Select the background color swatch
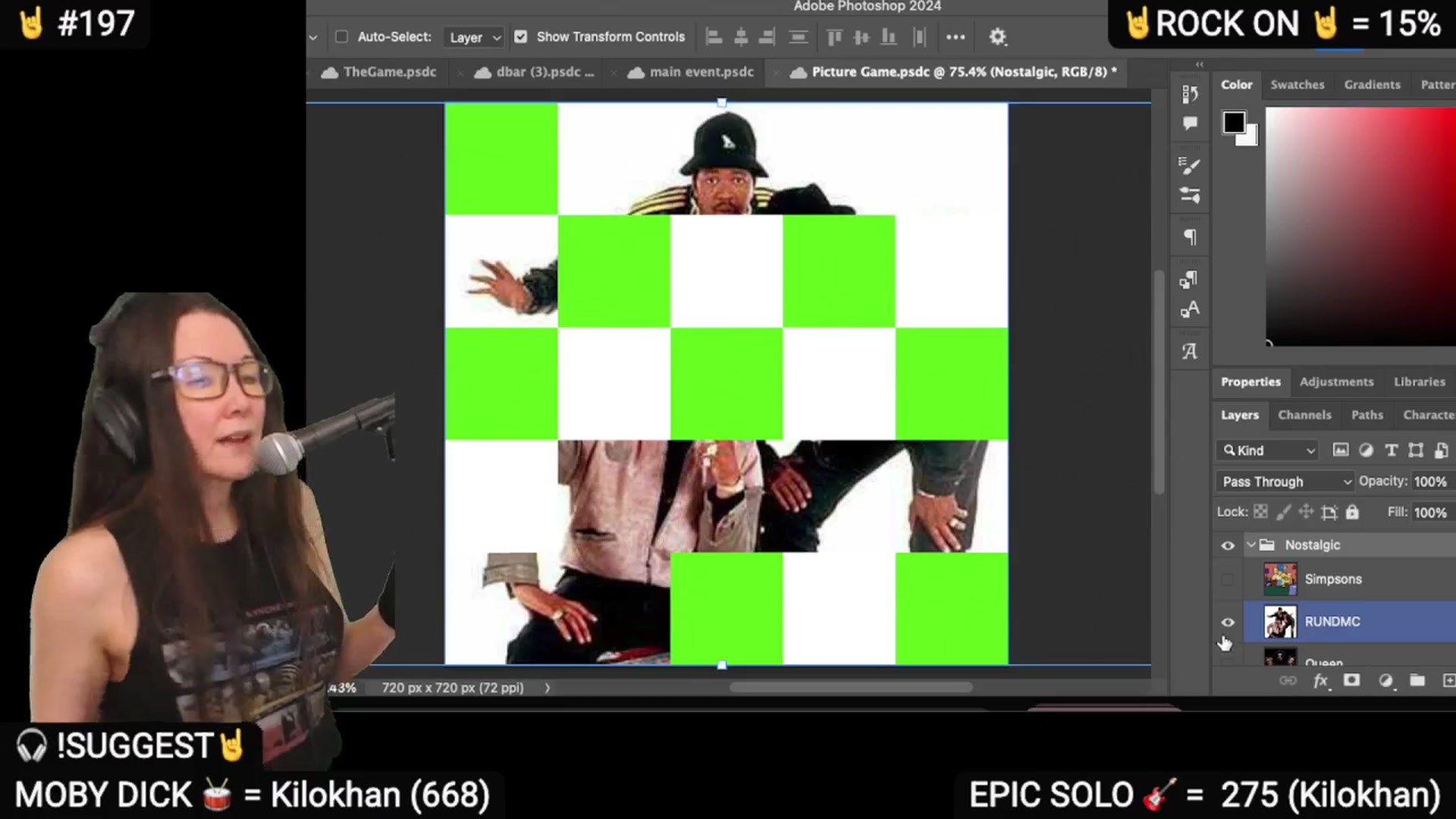Viewport: 1456px width, 819px height. (1251, 138)
